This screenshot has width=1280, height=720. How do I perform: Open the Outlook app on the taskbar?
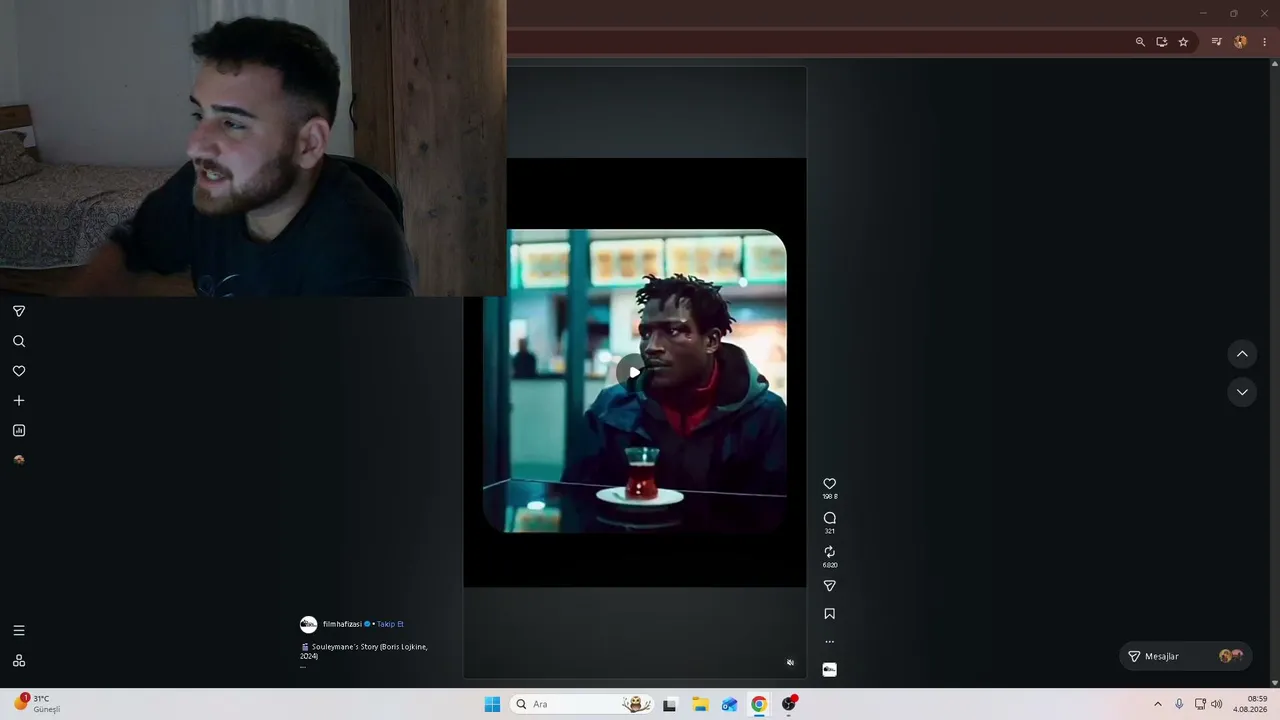729,704
